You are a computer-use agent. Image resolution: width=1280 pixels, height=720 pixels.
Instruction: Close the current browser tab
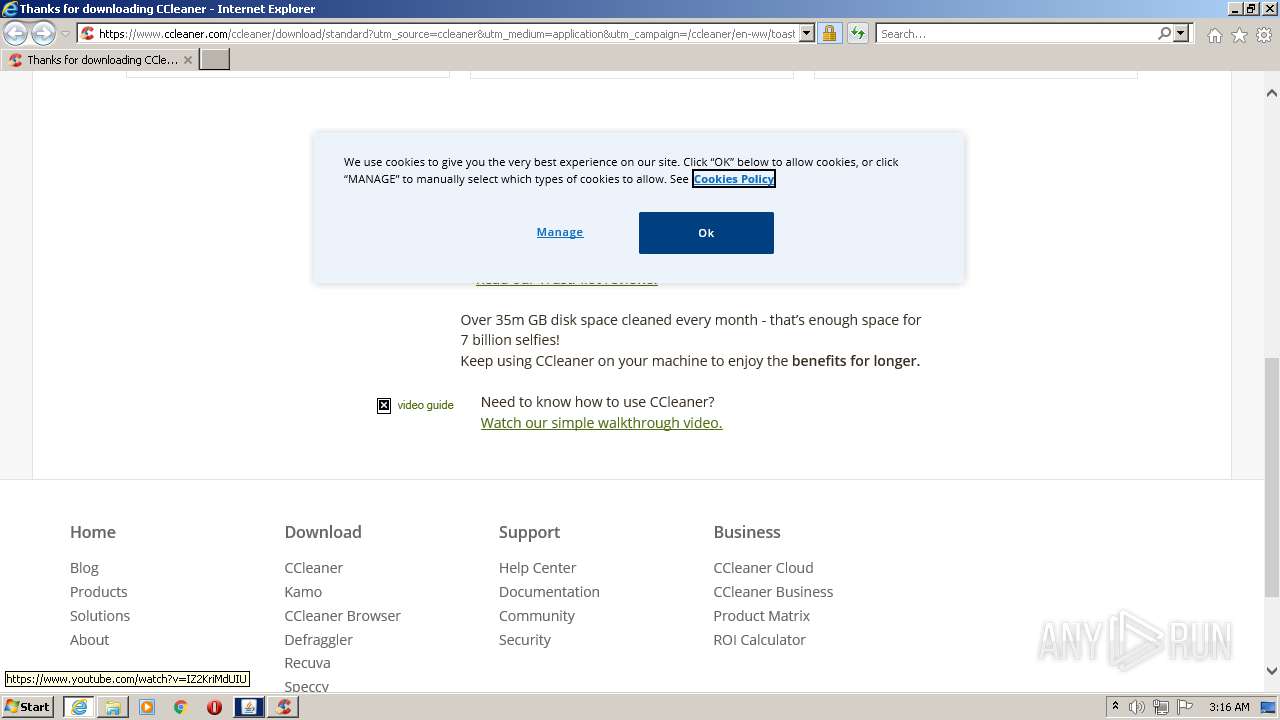tap(187, 60)
